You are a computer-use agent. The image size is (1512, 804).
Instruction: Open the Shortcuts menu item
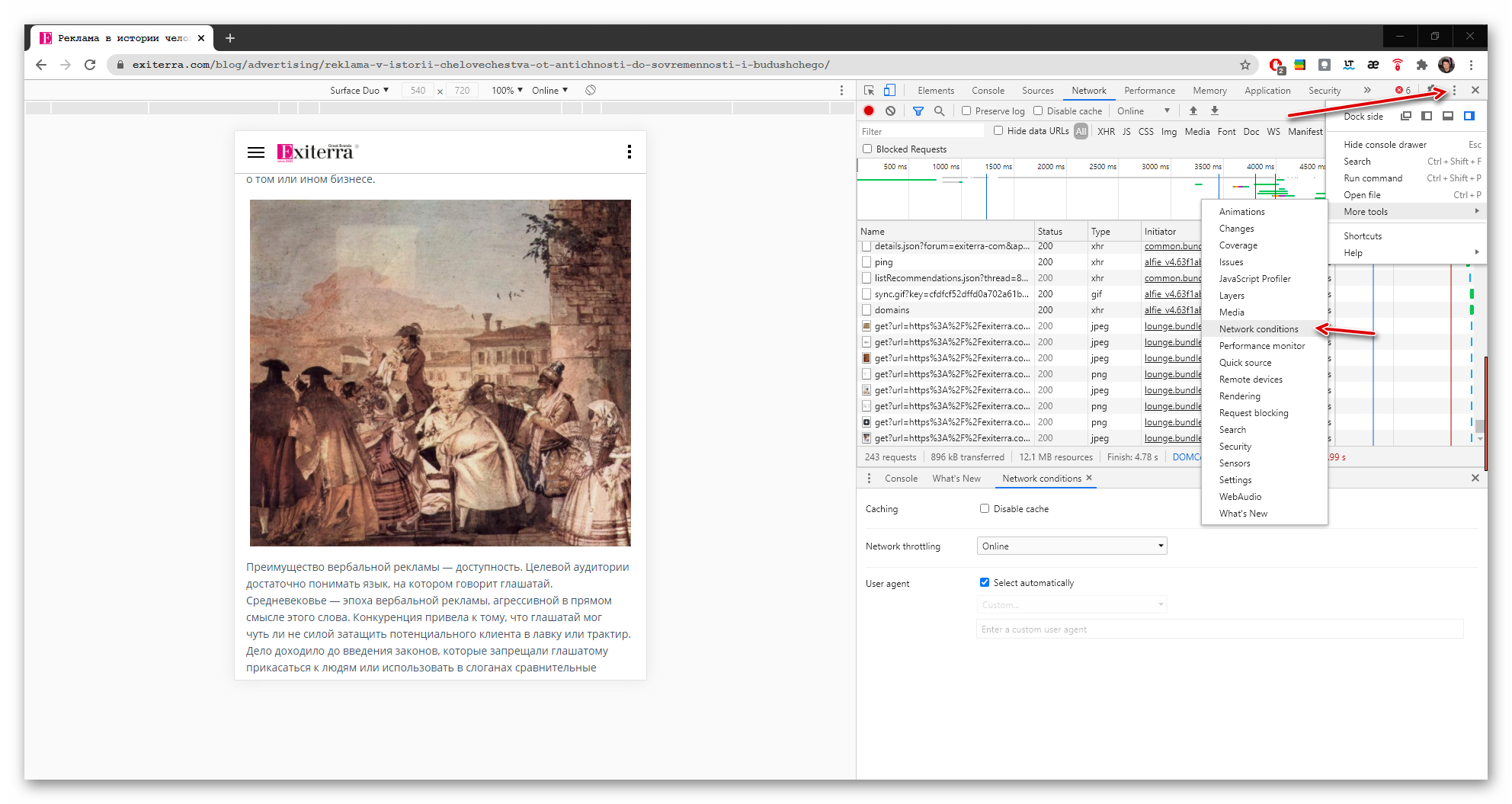(1407, 236)
